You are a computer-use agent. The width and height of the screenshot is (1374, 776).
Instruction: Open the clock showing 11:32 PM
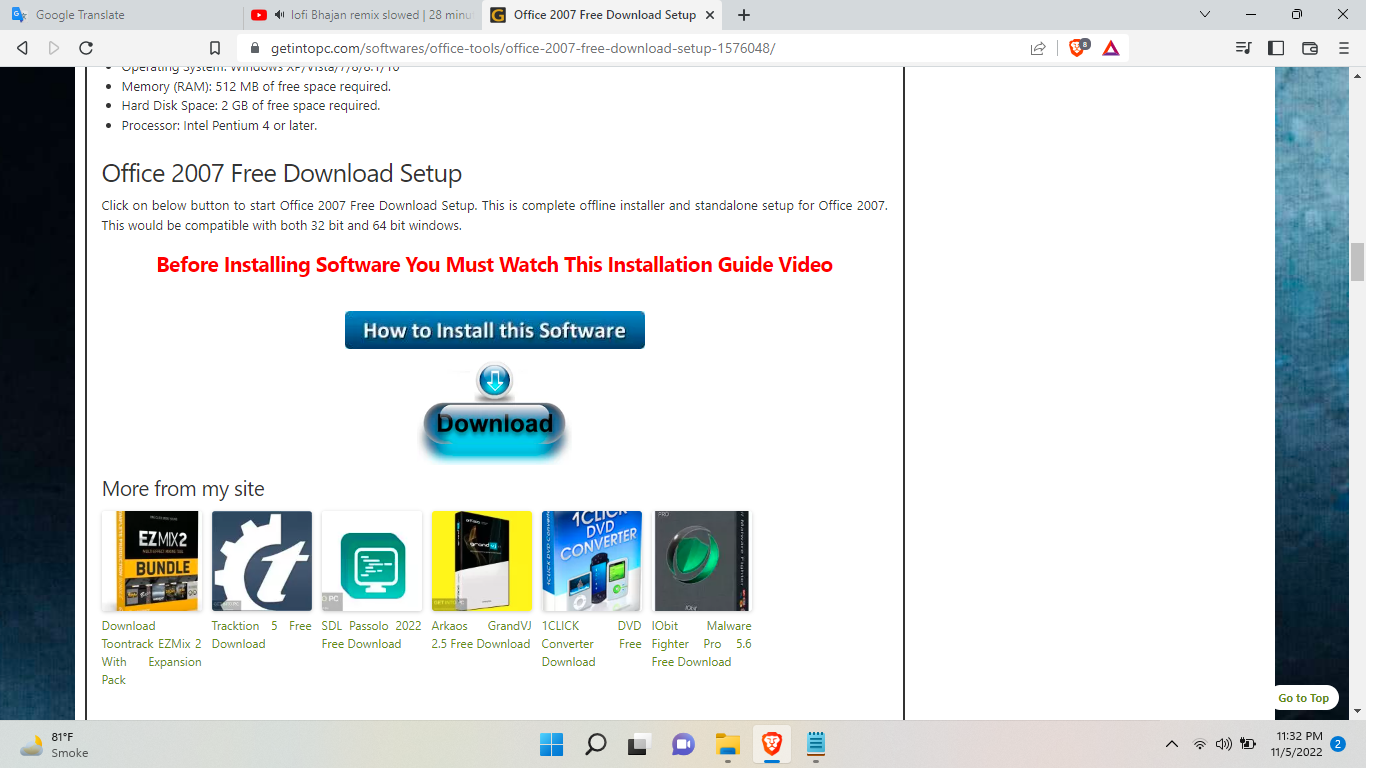(1297, 744)
